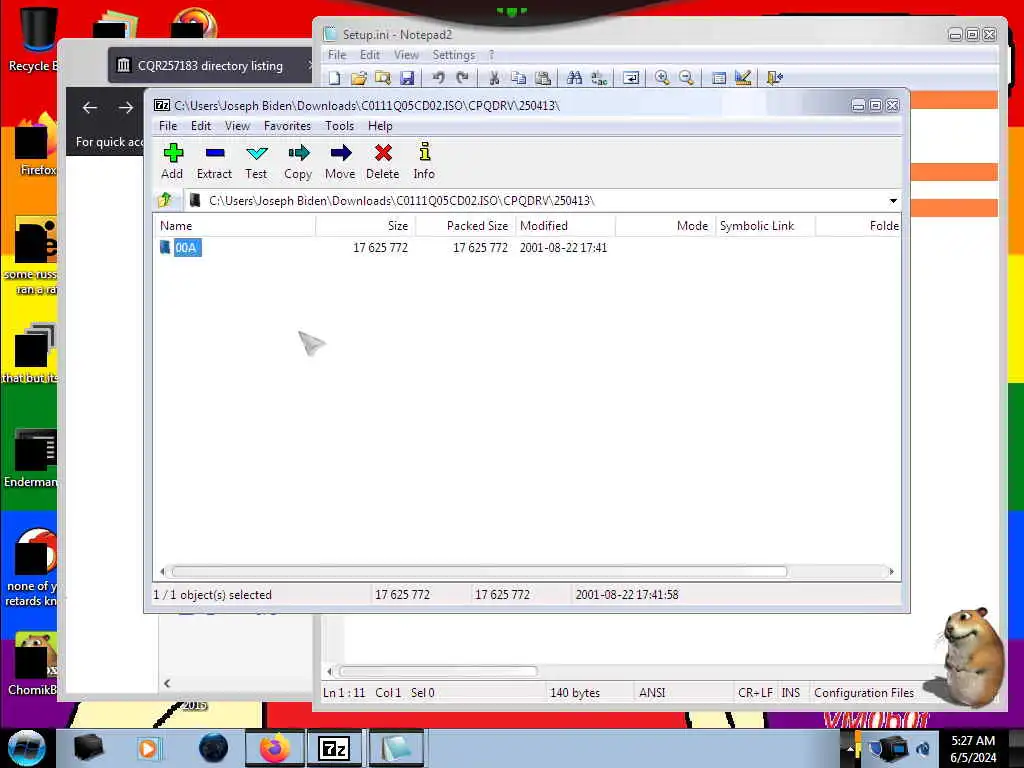Click the Zoom In magnifier in Notepad2

(x=662, y=78)
